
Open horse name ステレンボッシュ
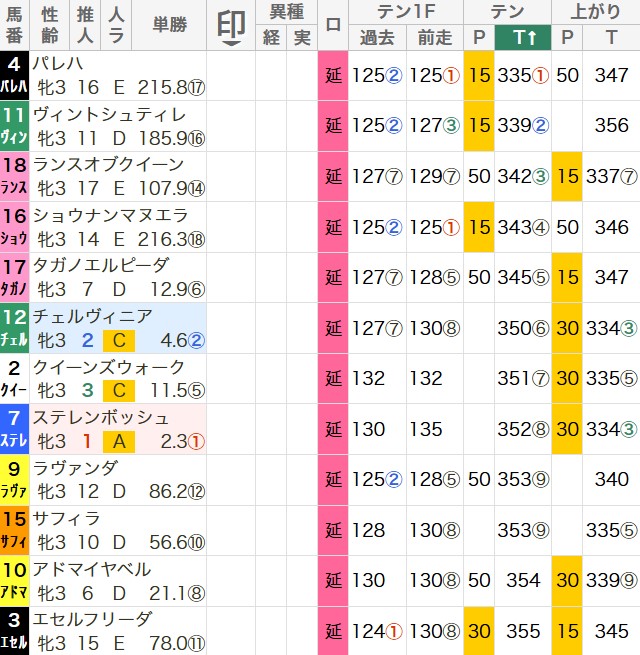click(101, 418)
